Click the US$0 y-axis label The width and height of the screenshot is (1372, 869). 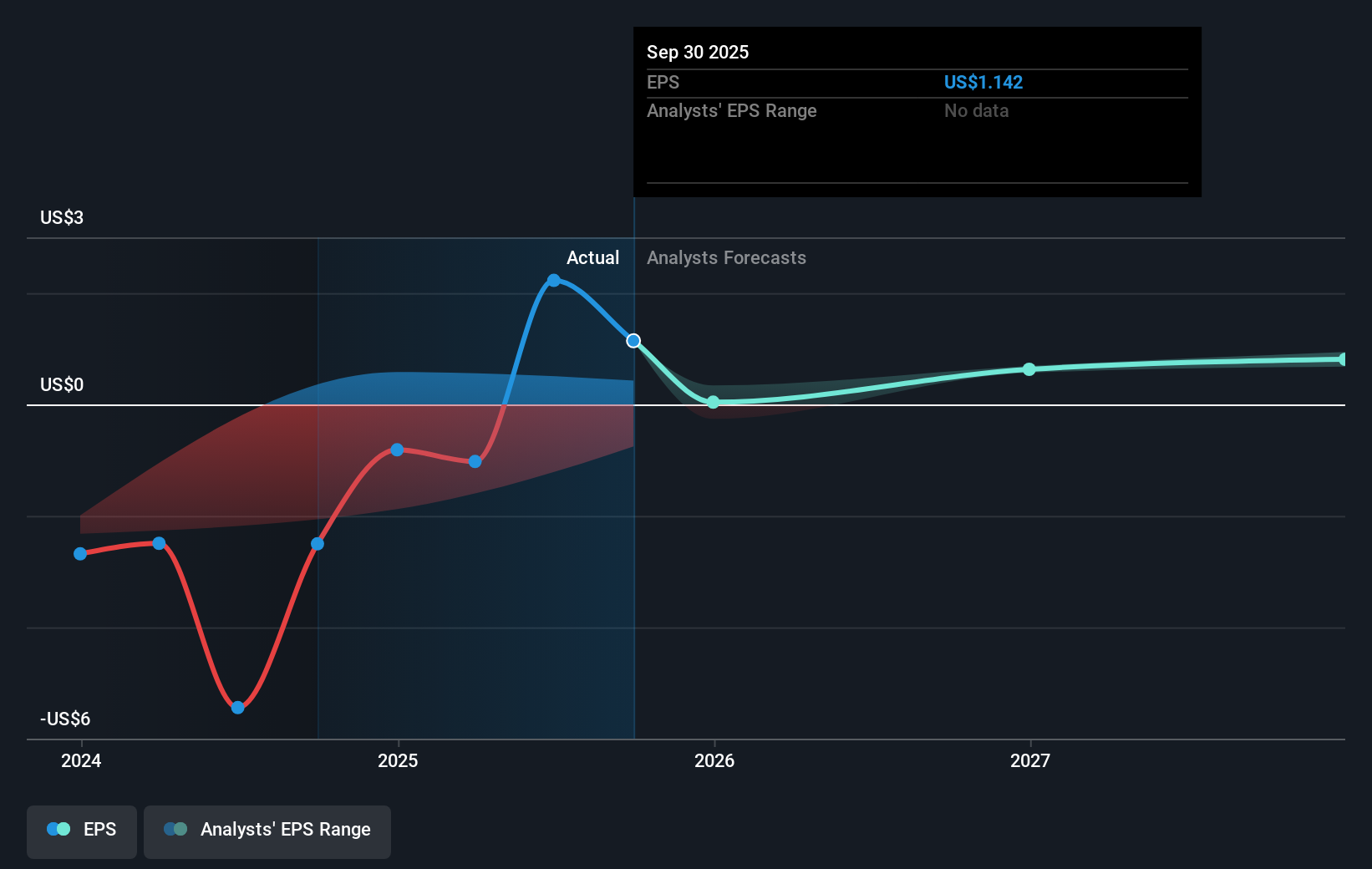[x=62, y=384]
